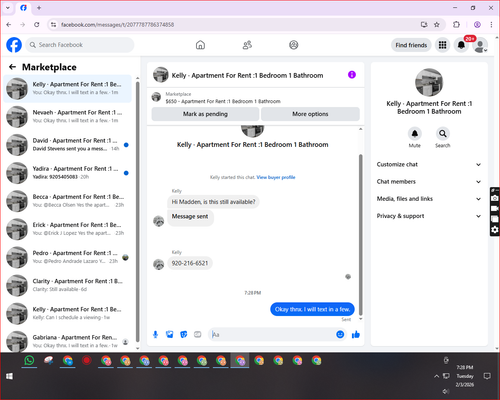Viewport: 500px width, 400px height.
Task: Search in conversation magnifier icon
Action: (x=443, y=134)
